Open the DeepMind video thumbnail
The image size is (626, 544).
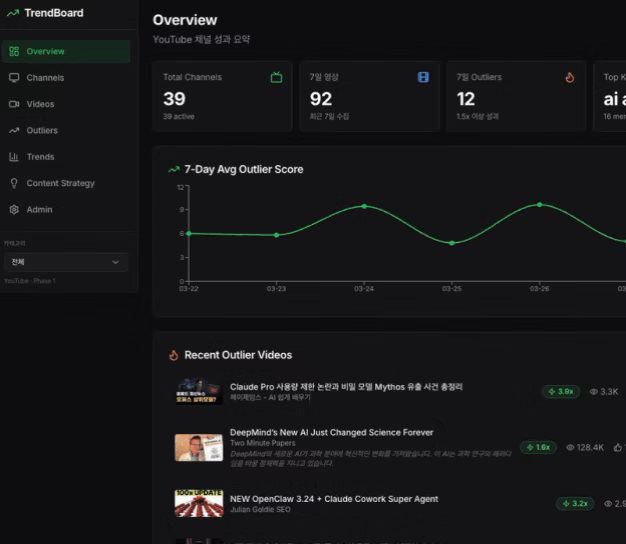click(199, 447)
